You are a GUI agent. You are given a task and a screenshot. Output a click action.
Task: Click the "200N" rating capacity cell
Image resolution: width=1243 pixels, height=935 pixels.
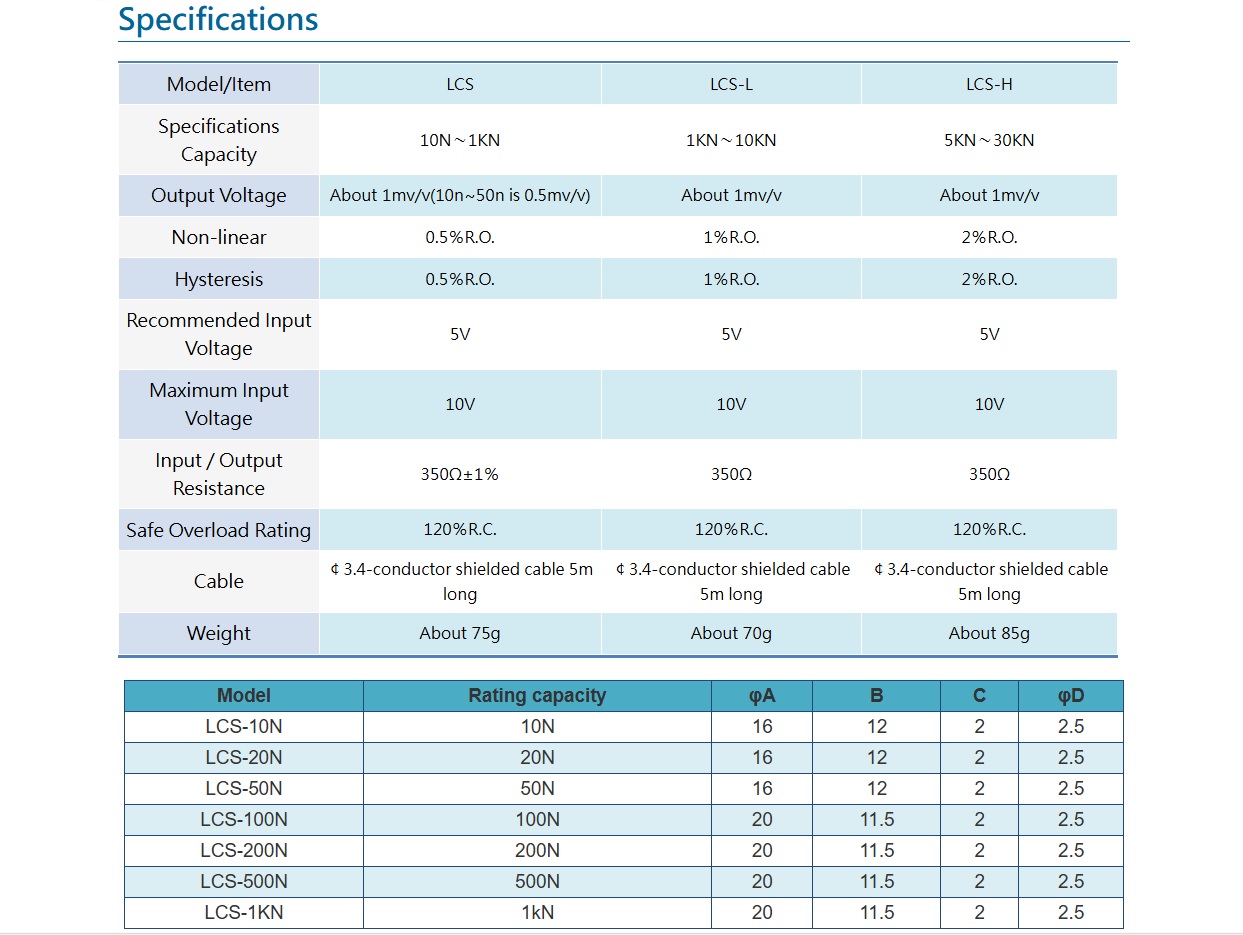coord(537,851)
